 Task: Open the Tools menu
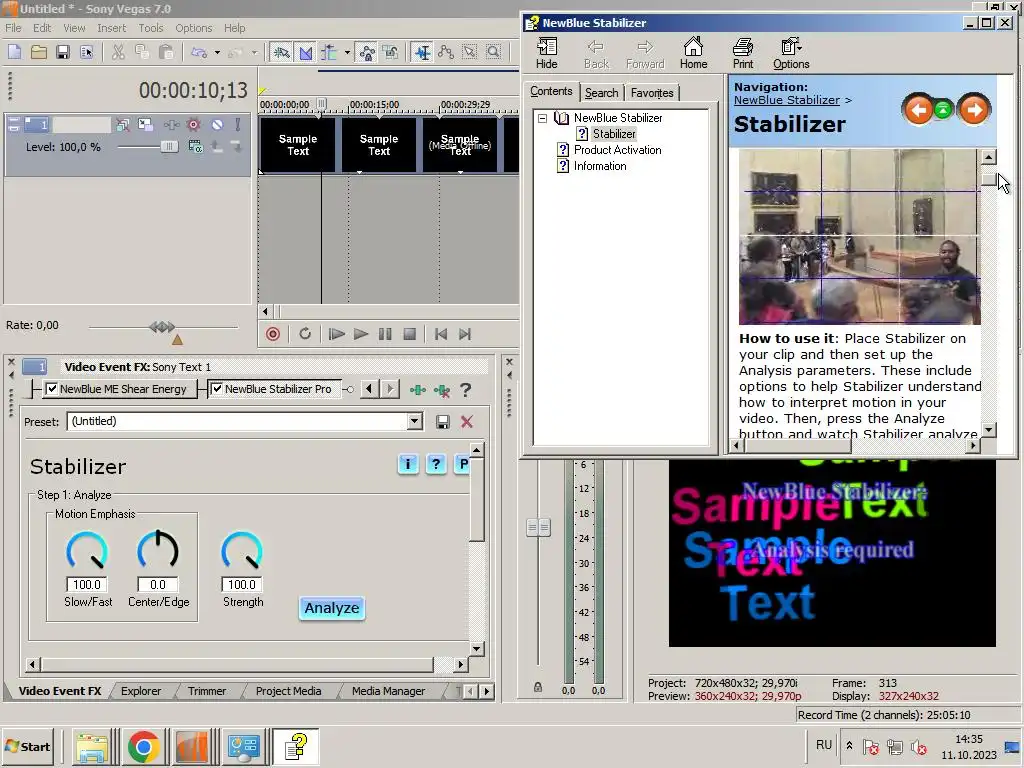click(x=151, y=28)
